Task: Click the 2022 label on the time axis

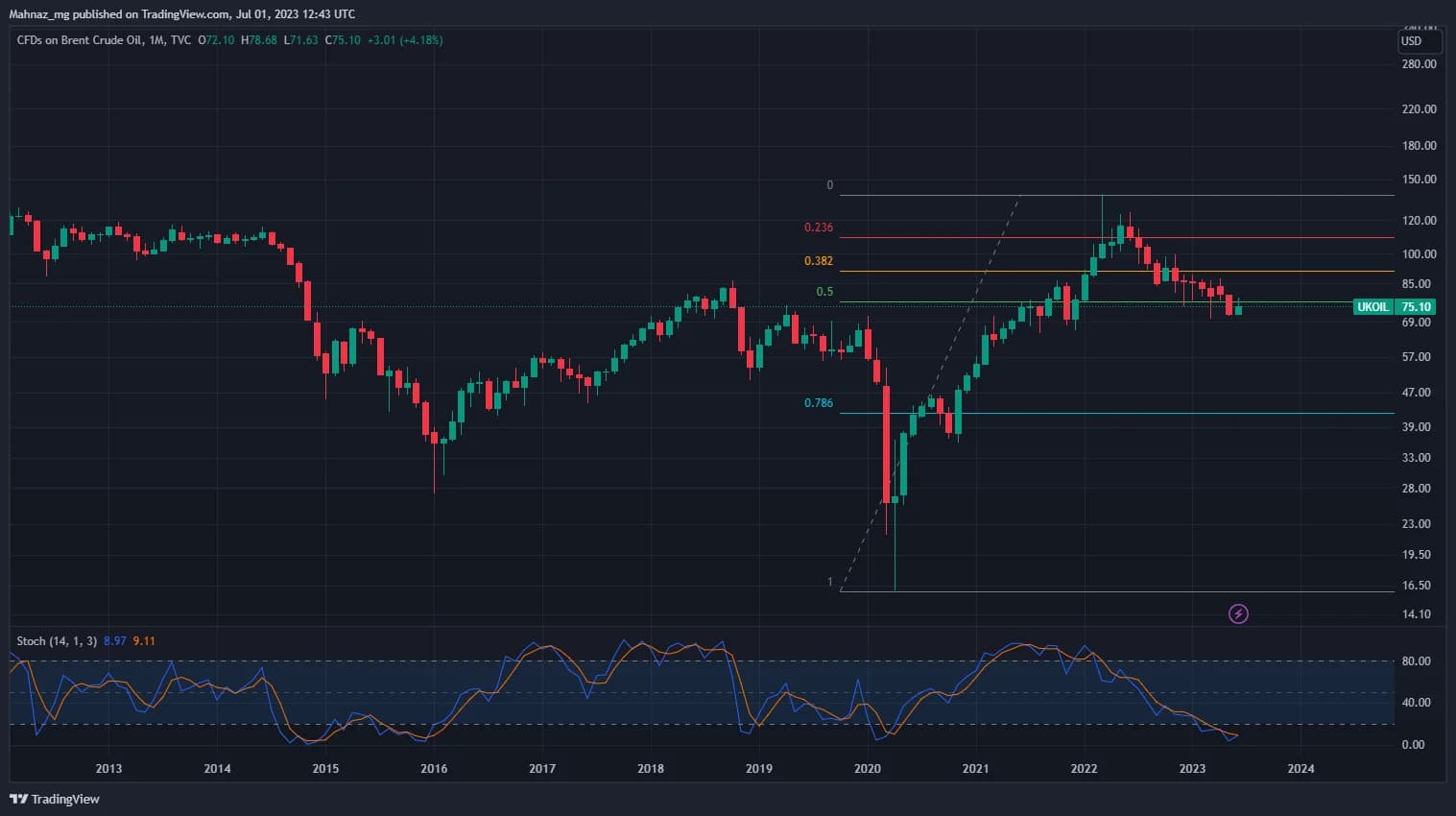Action: (x=1085, y=768)
